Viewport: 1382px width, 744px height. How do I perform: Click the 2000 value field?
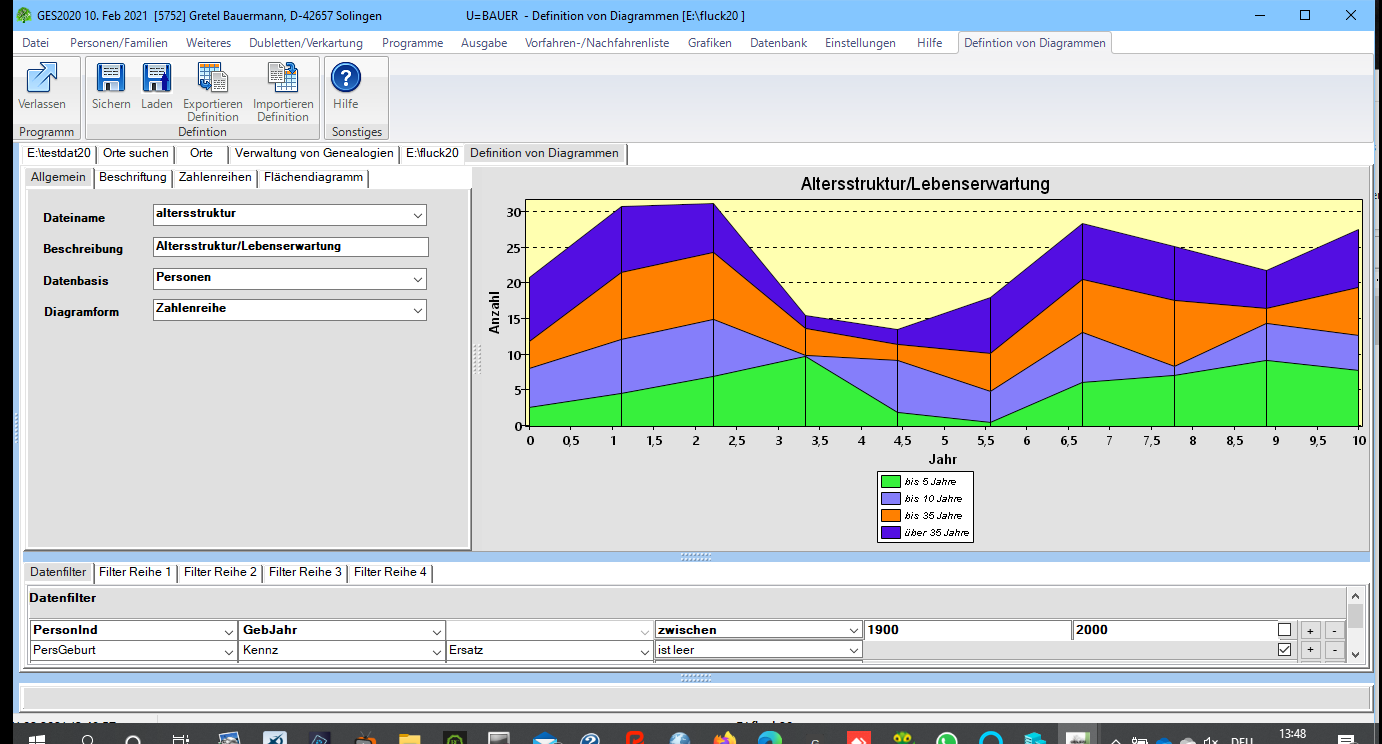point(1173,631)
